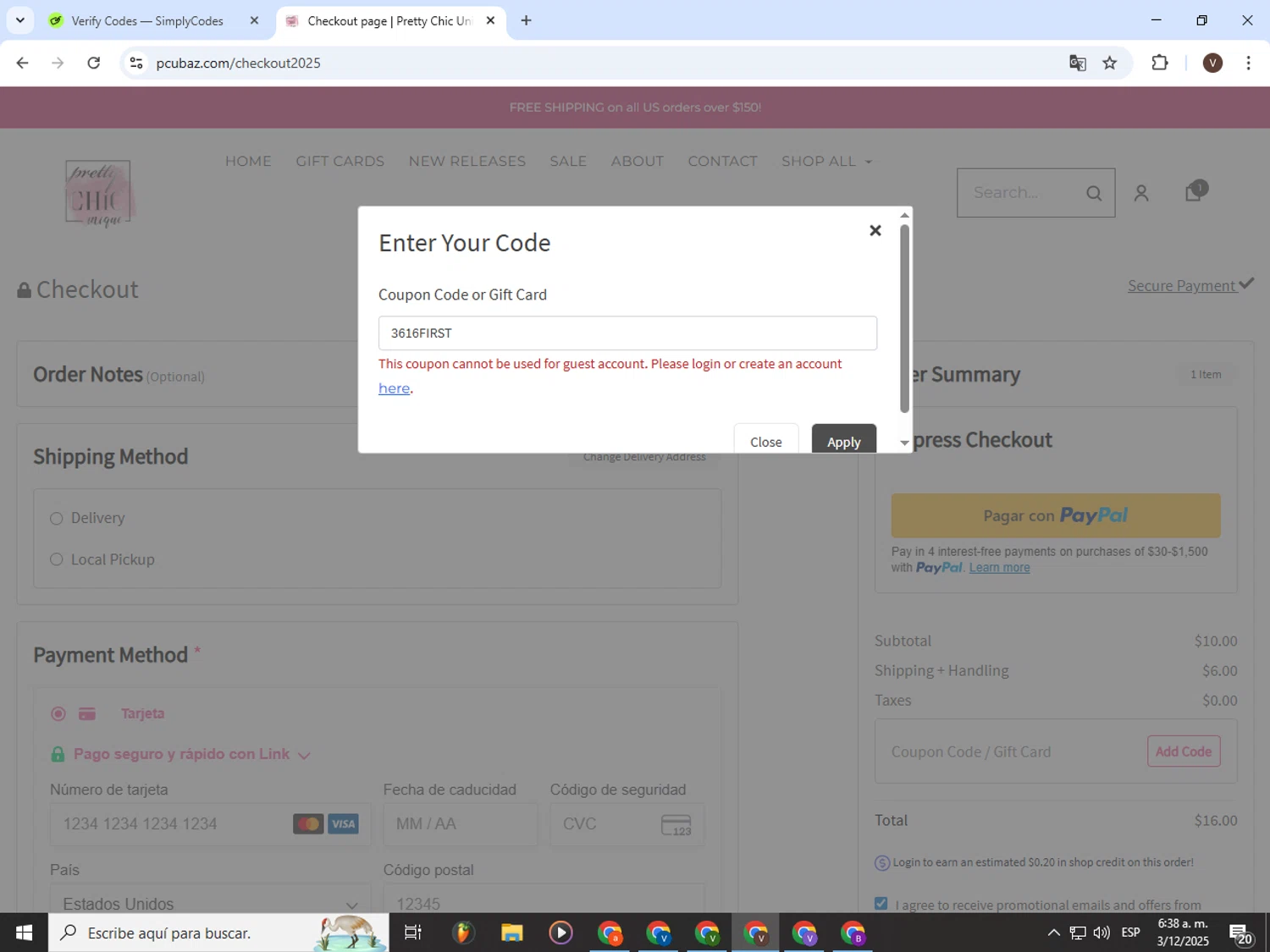Screen dimensions: 1270x952
Task: Grab the dialog's vertical scrollbar thumb
Action: point(904,318)
